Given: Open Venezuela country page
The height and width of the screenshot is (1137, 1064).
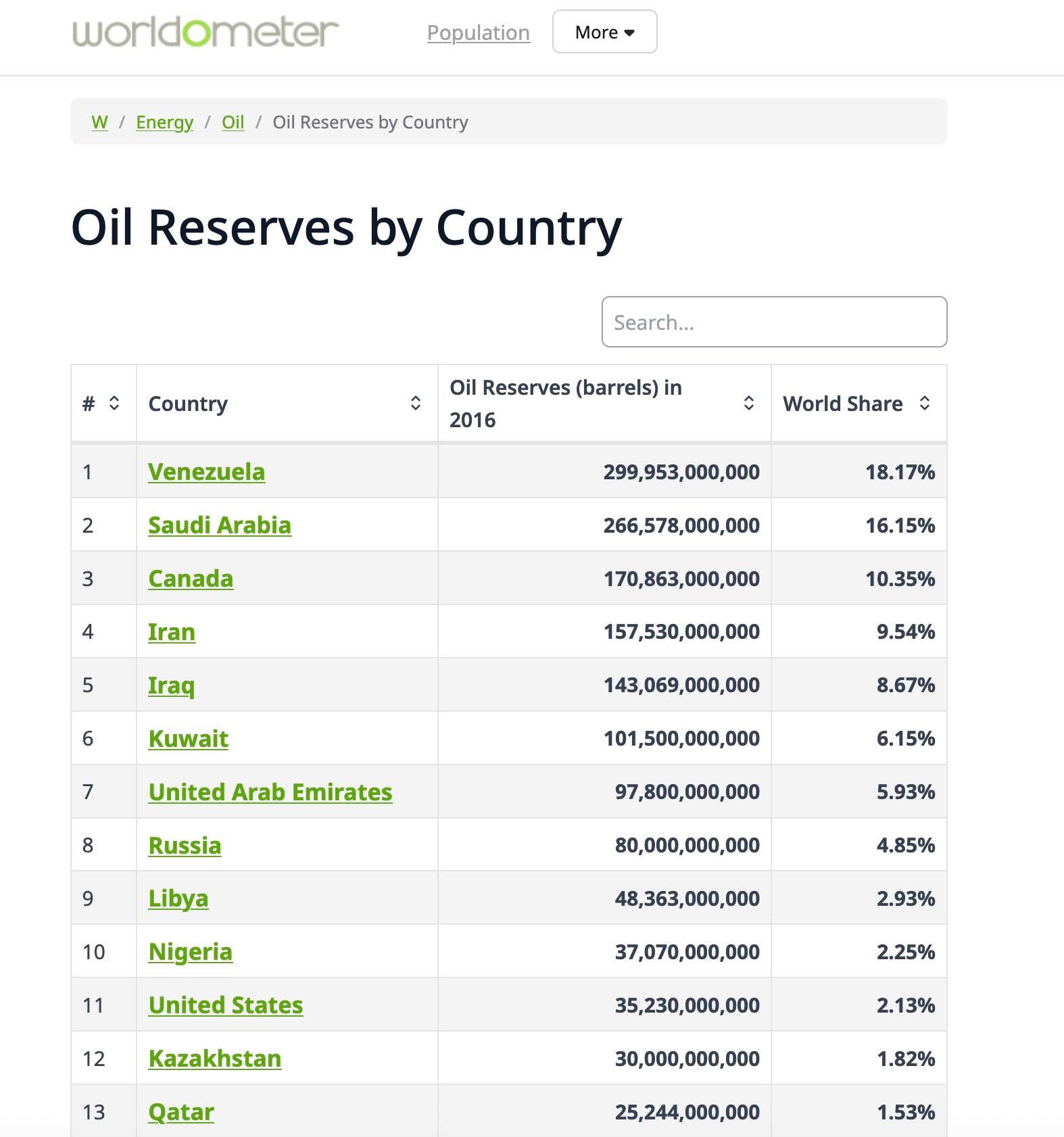Looking at the screenshot, I should coord(206,472).
